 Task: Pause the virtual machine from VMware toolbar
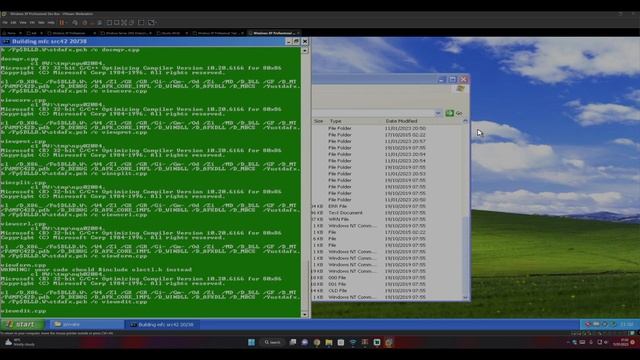coord(62,22)
